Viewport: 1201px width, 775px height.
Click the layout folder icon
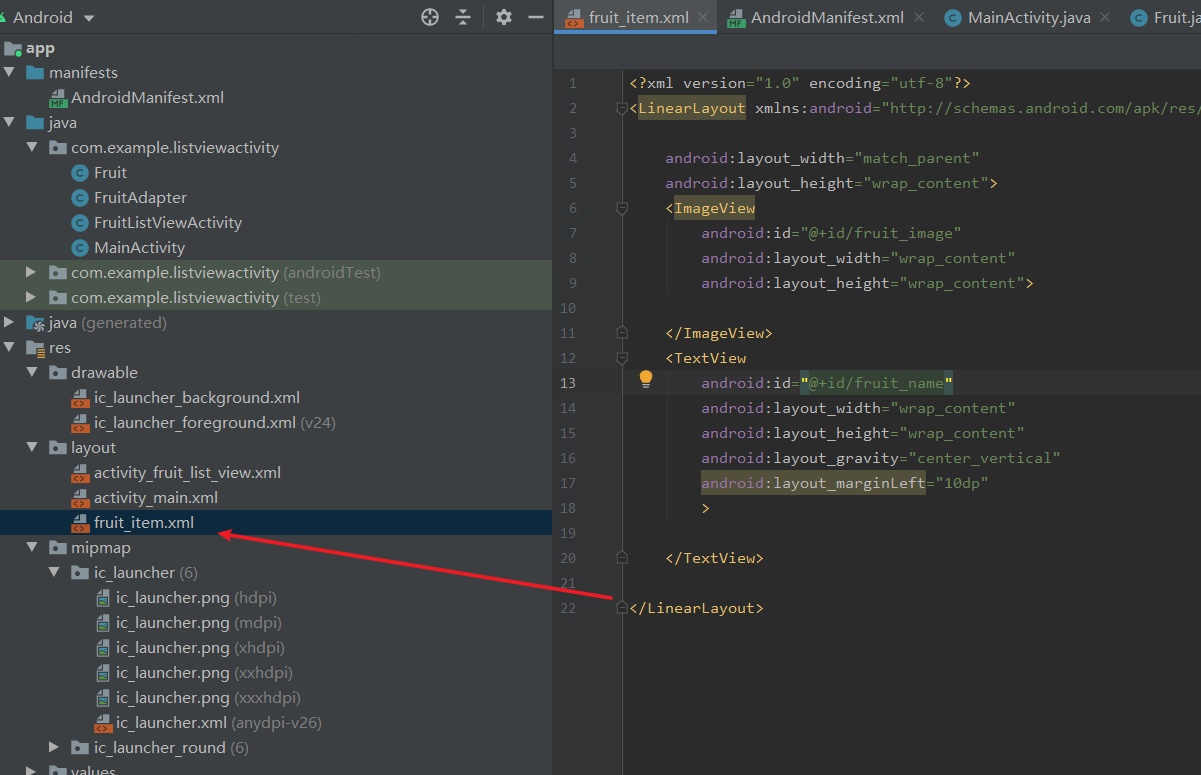58,448
